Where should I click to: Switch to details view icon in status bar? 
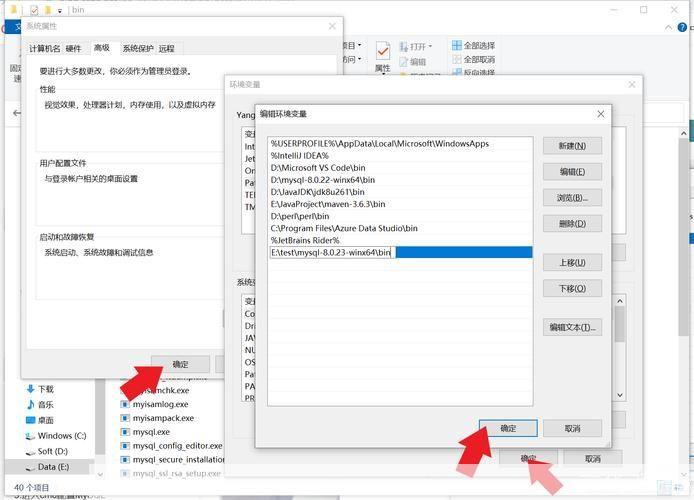click(665, 487)
